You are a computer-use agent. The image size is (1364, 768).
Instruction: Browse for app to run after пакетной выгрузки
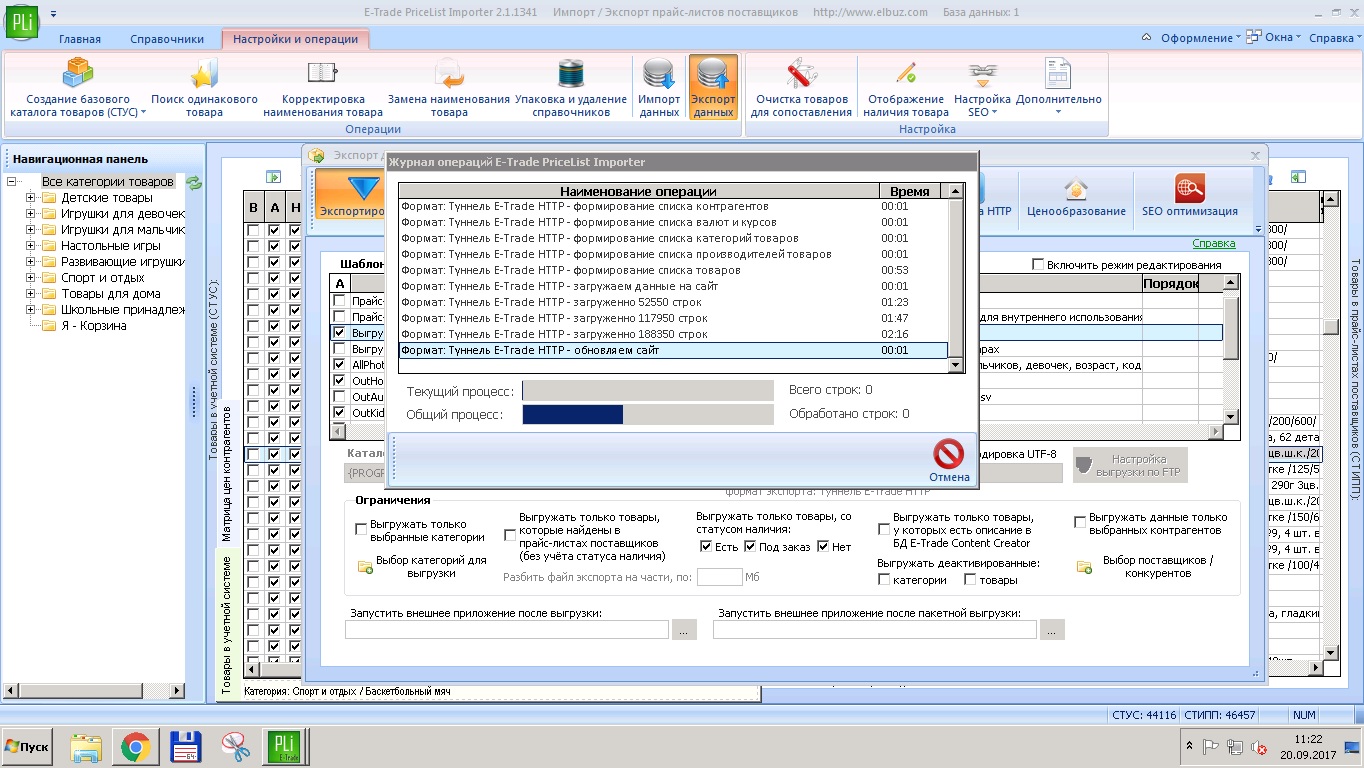[x=1052, y=630]
